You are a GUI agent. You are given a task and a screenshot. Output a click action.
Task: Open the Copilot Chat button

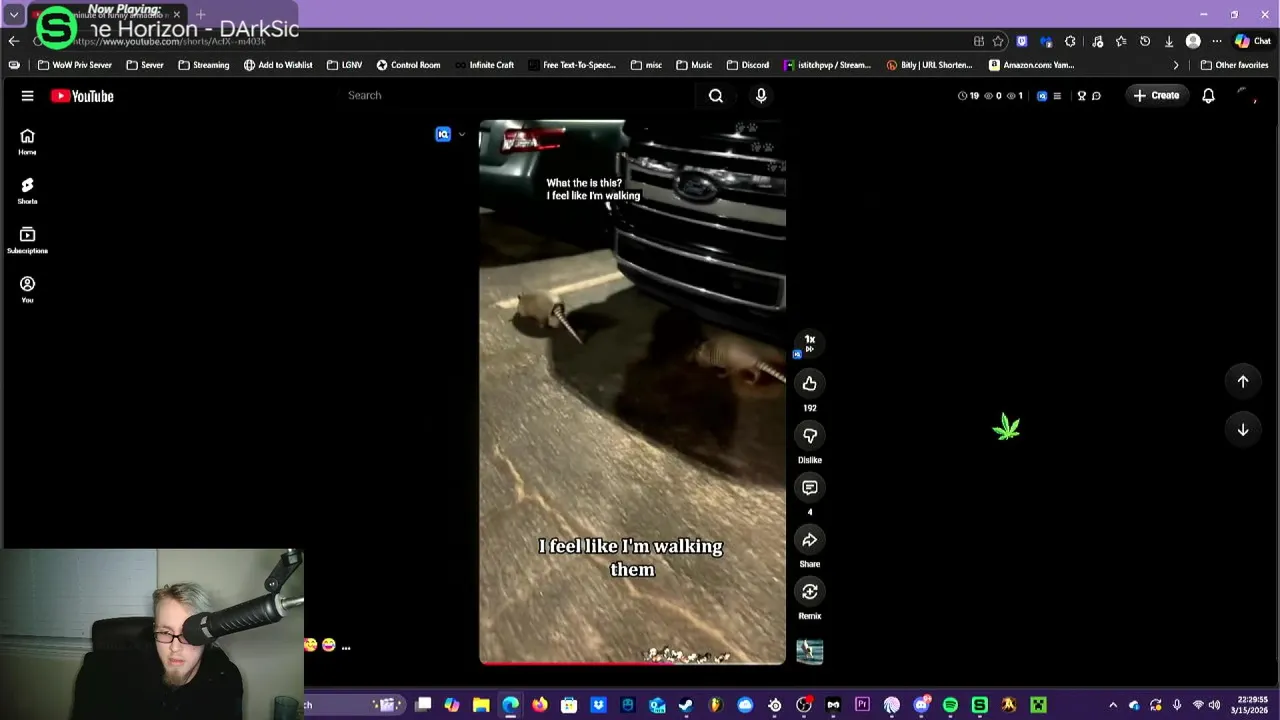coord(1253,41)
